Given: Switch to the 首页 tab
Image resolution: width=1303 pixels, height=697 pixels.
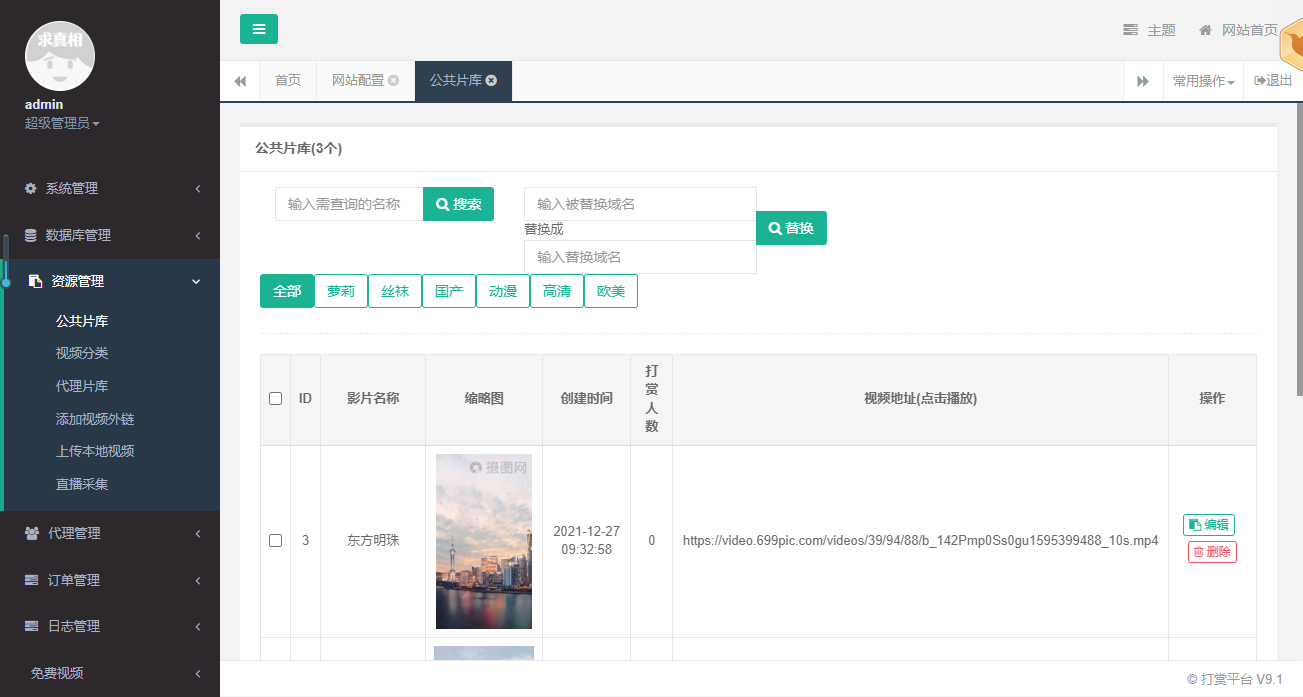Looking at the screenshot, I should point(288,81).
